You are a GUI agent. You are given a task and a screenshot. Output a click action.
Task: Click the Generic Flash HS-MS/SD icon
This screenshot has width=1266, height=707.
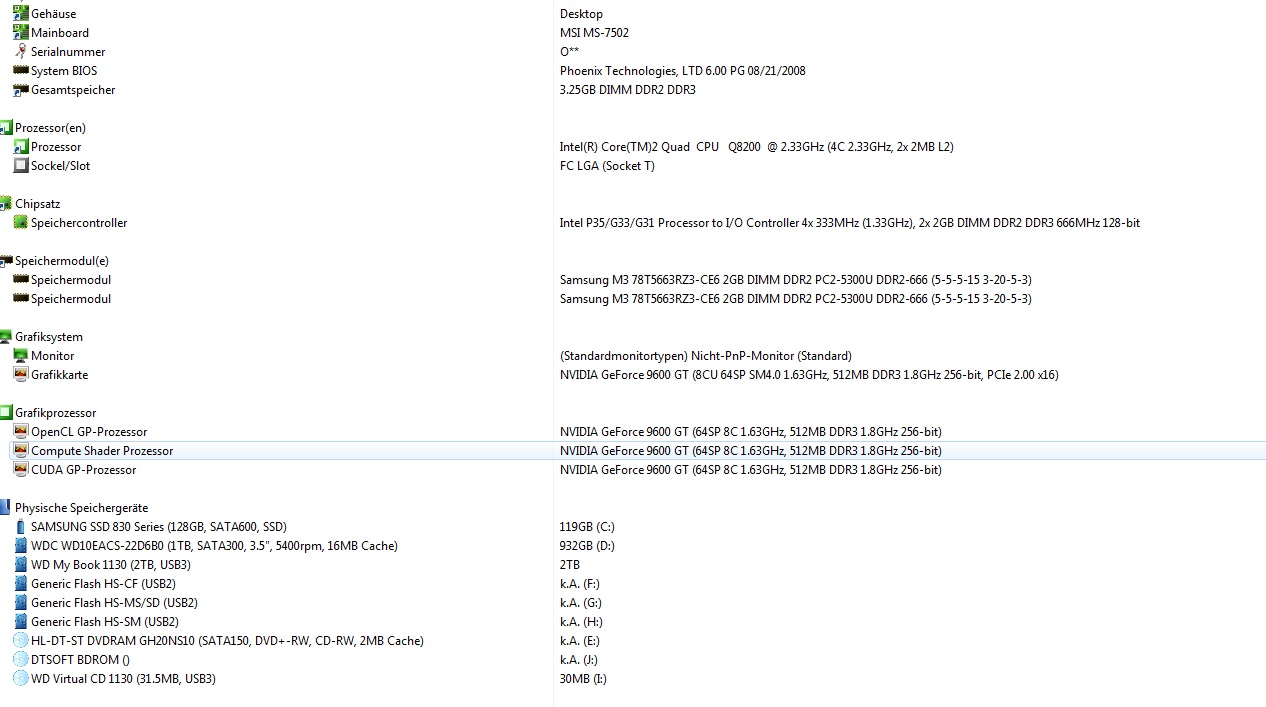(21, 603)
